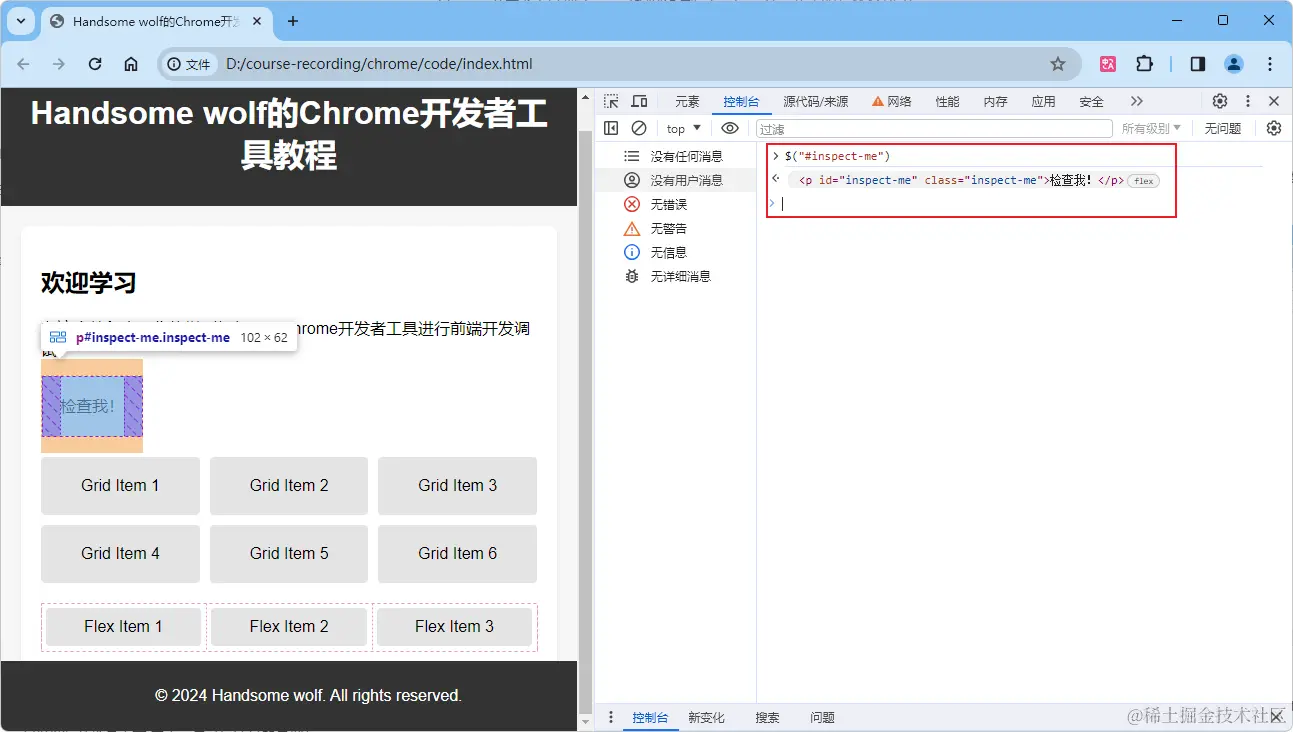1293x732 pixels.
Task: Open the 应用 tab
Action: (x=1043, y=102)
